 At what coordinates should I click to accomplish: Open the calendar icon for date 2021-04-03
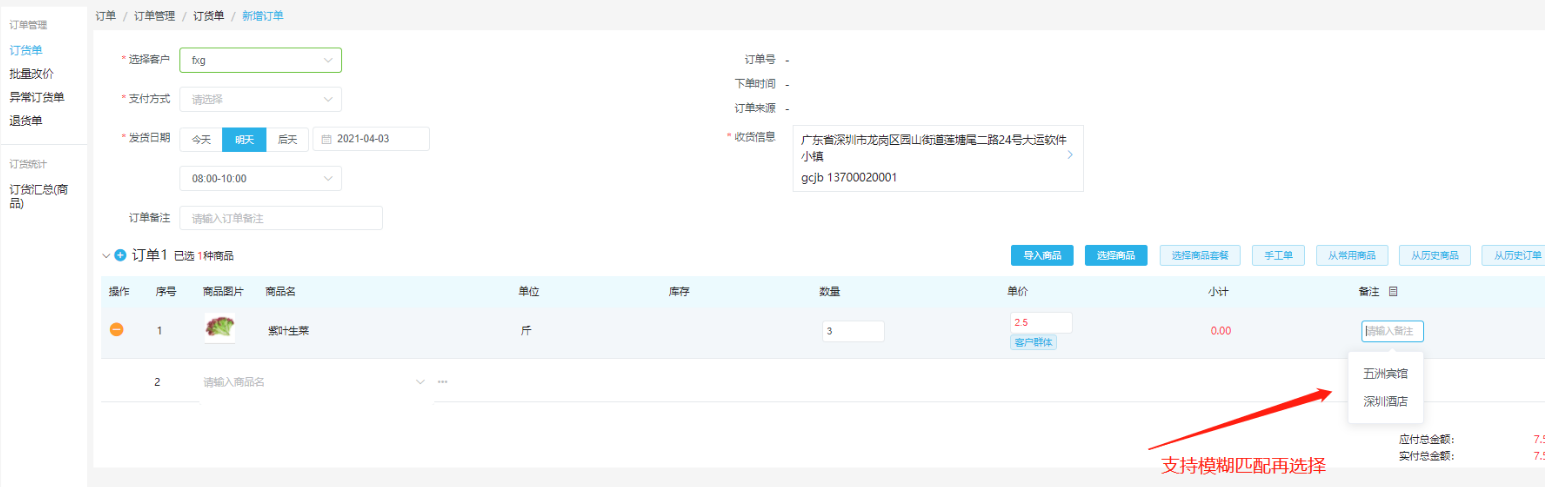(326, 139)
